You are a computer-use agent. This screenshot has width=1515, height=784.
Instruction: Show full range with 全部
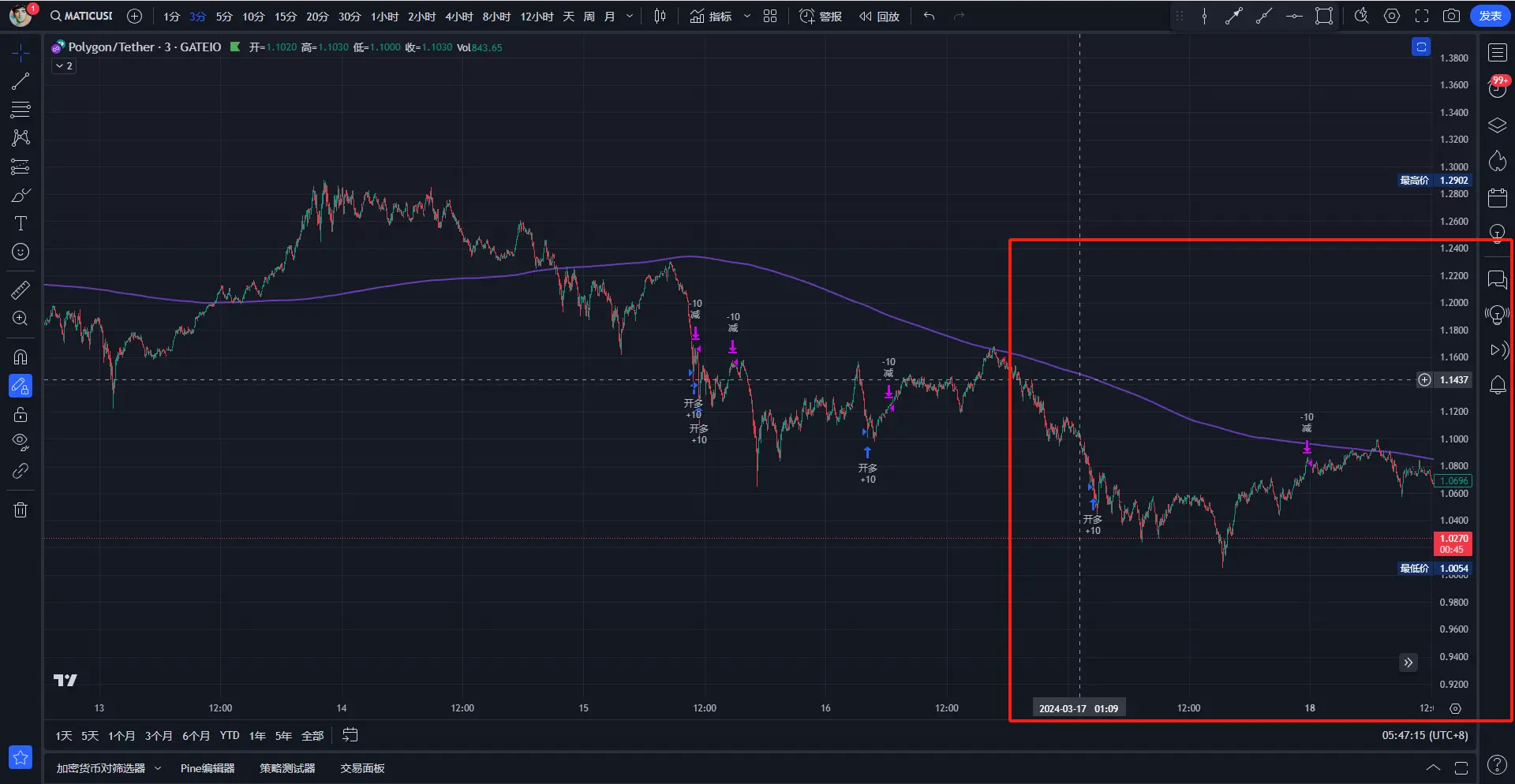pyautogui.click(x=312, y=736)
